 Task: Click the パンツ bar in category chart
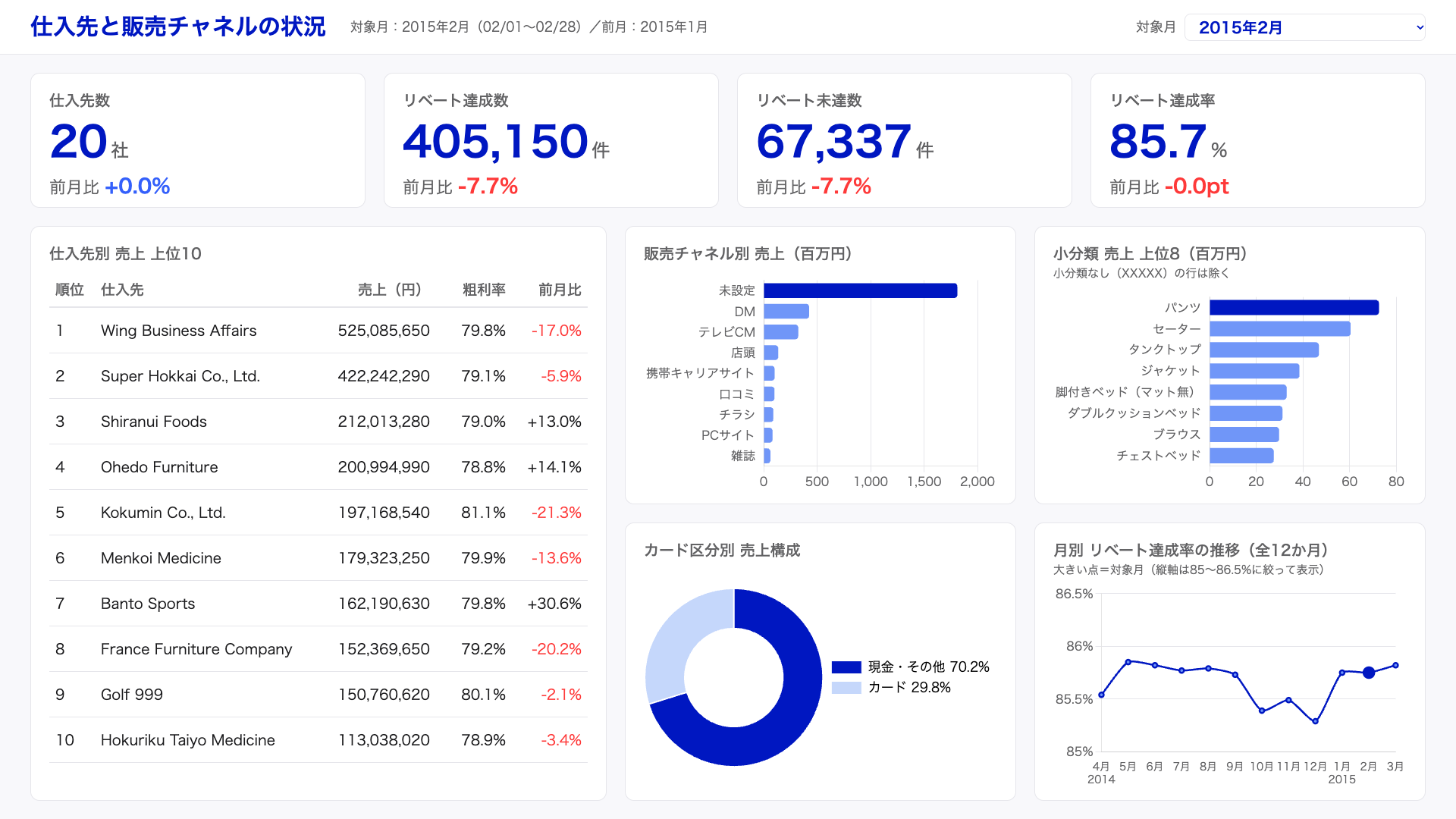(x=1294, y=307)
